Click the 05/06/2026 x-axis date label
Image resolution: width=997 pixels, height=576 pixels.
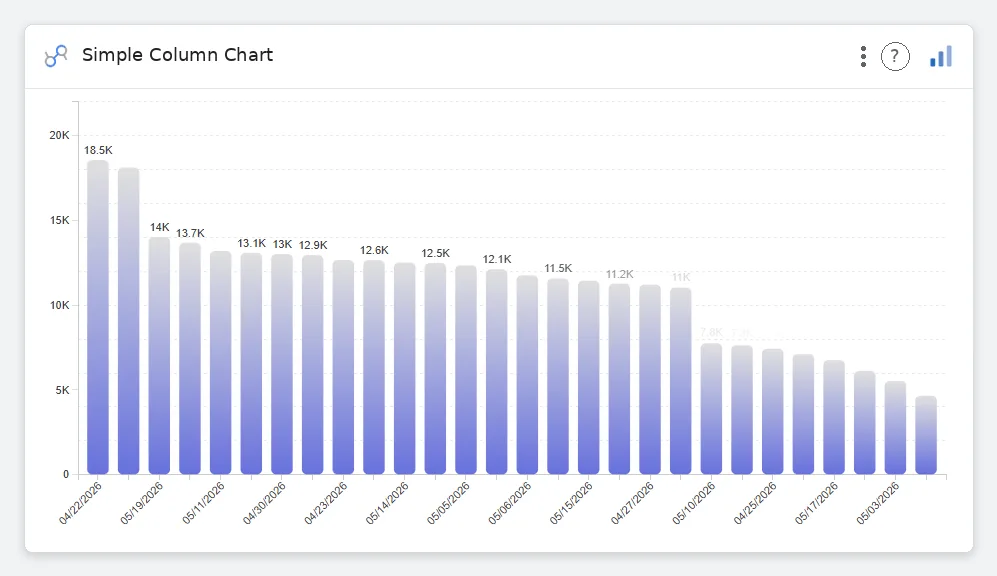point(510,503)
